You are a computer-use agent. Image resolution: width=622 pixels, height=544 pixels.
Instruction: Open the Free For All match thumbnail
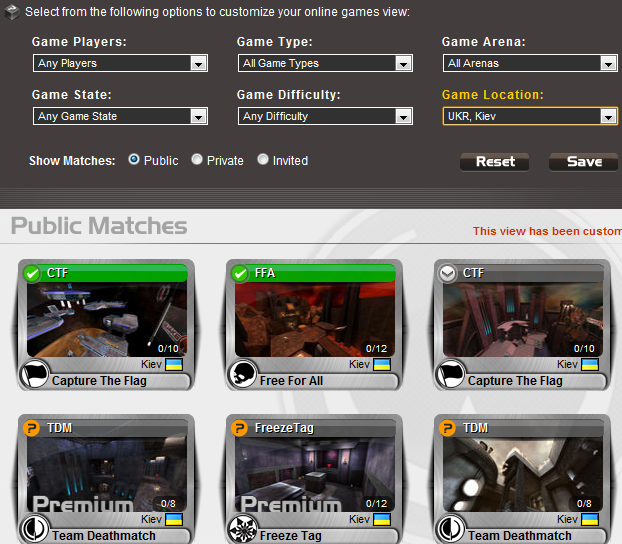[x=315, y=319]
